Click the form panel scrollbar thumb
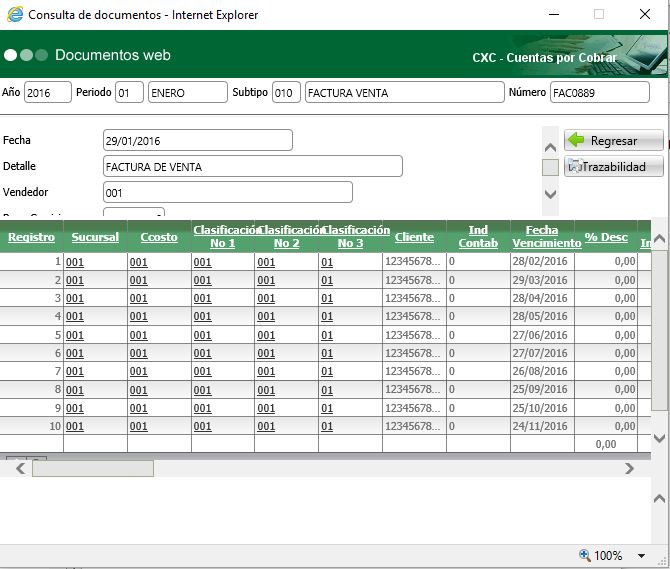Viewport: 670px width, 569px height. 550,167
